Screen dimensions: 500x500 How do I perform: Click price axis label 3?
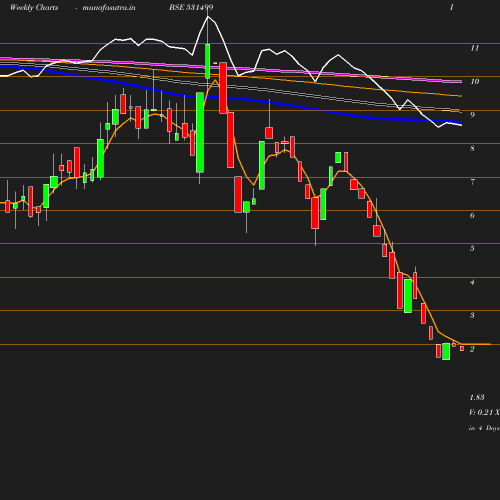[x=472, y=315]
